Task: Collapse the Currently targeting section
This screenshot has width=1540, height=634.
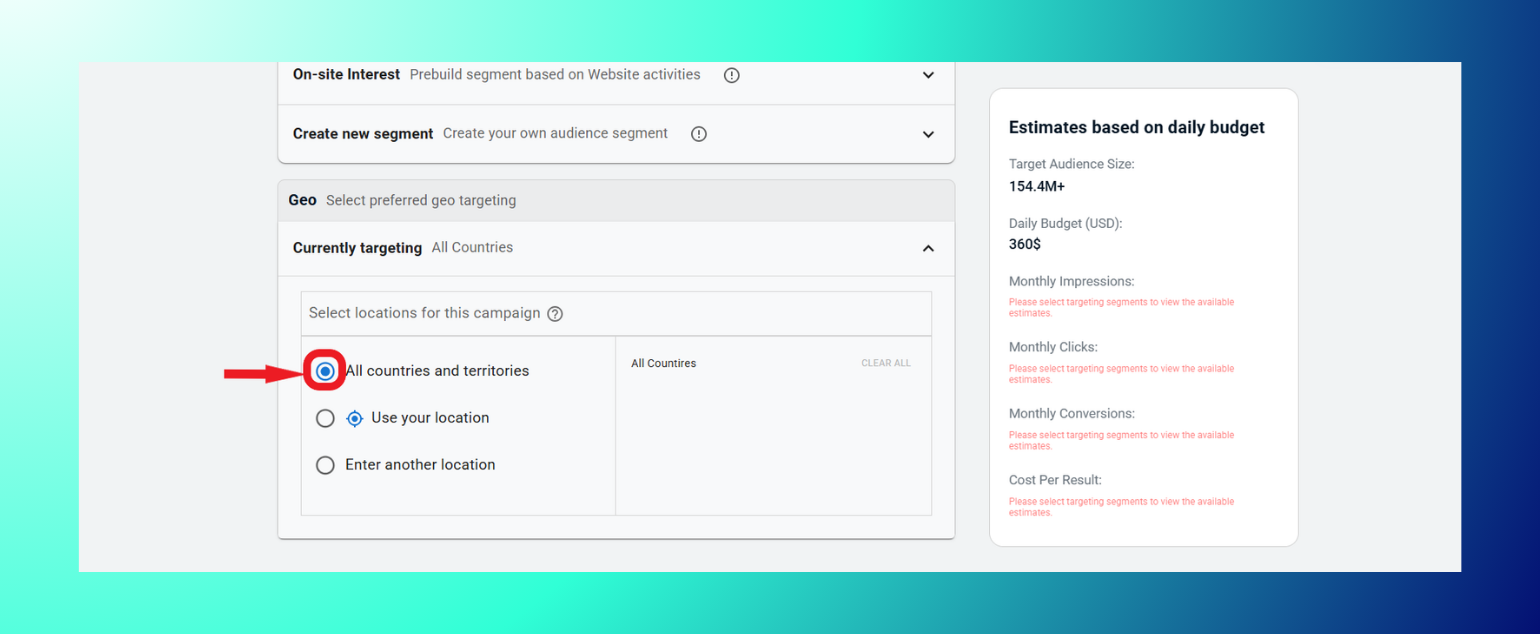Action: click(928, 248)
